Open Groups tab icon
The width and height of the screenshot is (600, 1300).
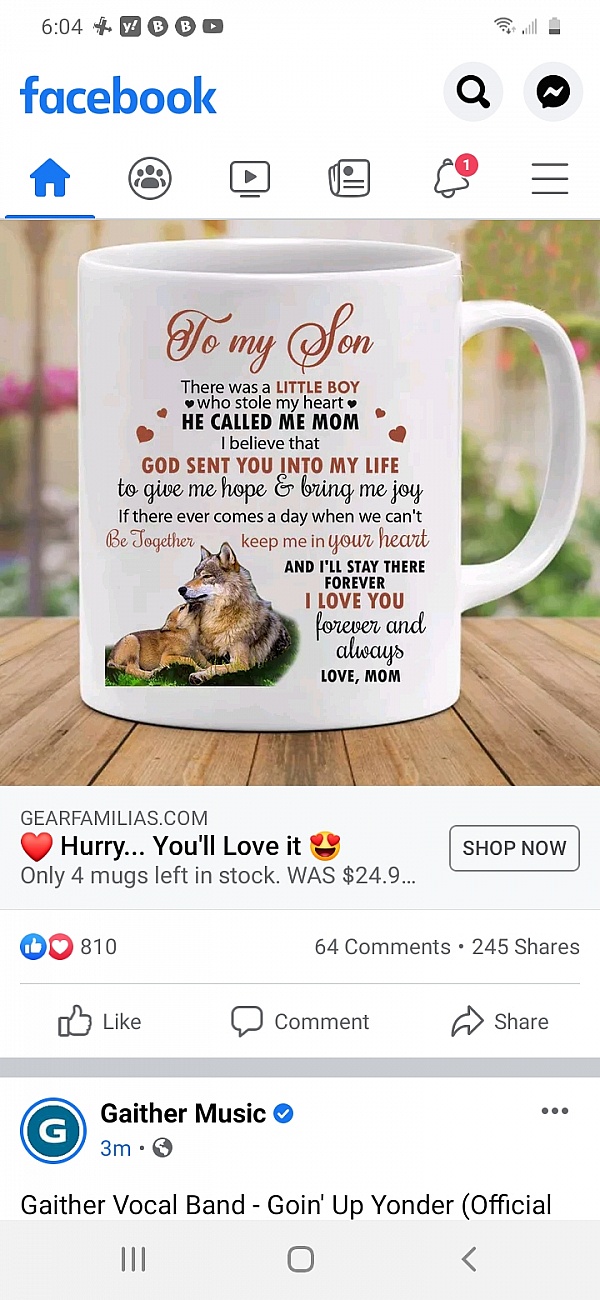(x=150, y=179)
